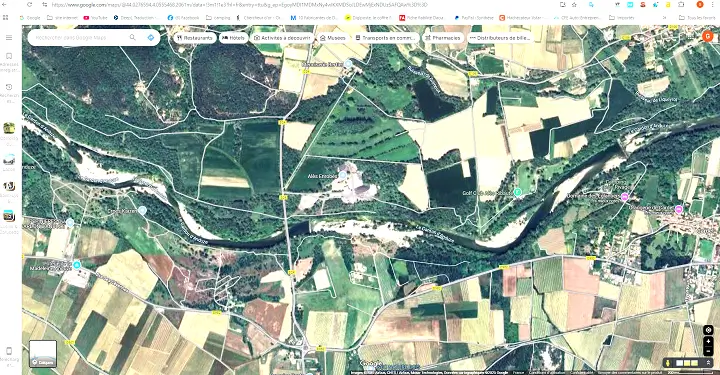This screenshot has height=375, width=720.
Task: Open the PayPal bookmark
Action: click(x=474, y=17)
